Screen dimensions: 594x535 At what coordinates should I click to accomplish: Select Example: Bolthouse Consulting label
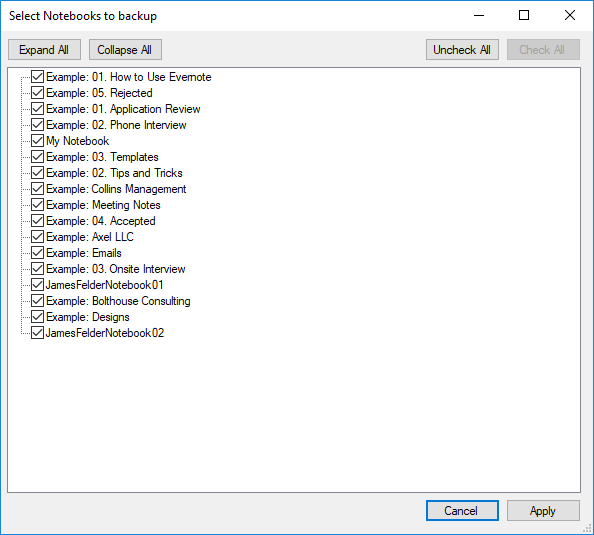118,301
